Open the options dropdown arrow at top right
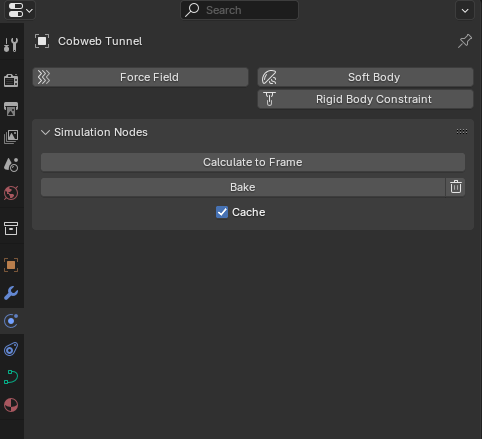This screenshot has height=439, width=482. (465, 10)
